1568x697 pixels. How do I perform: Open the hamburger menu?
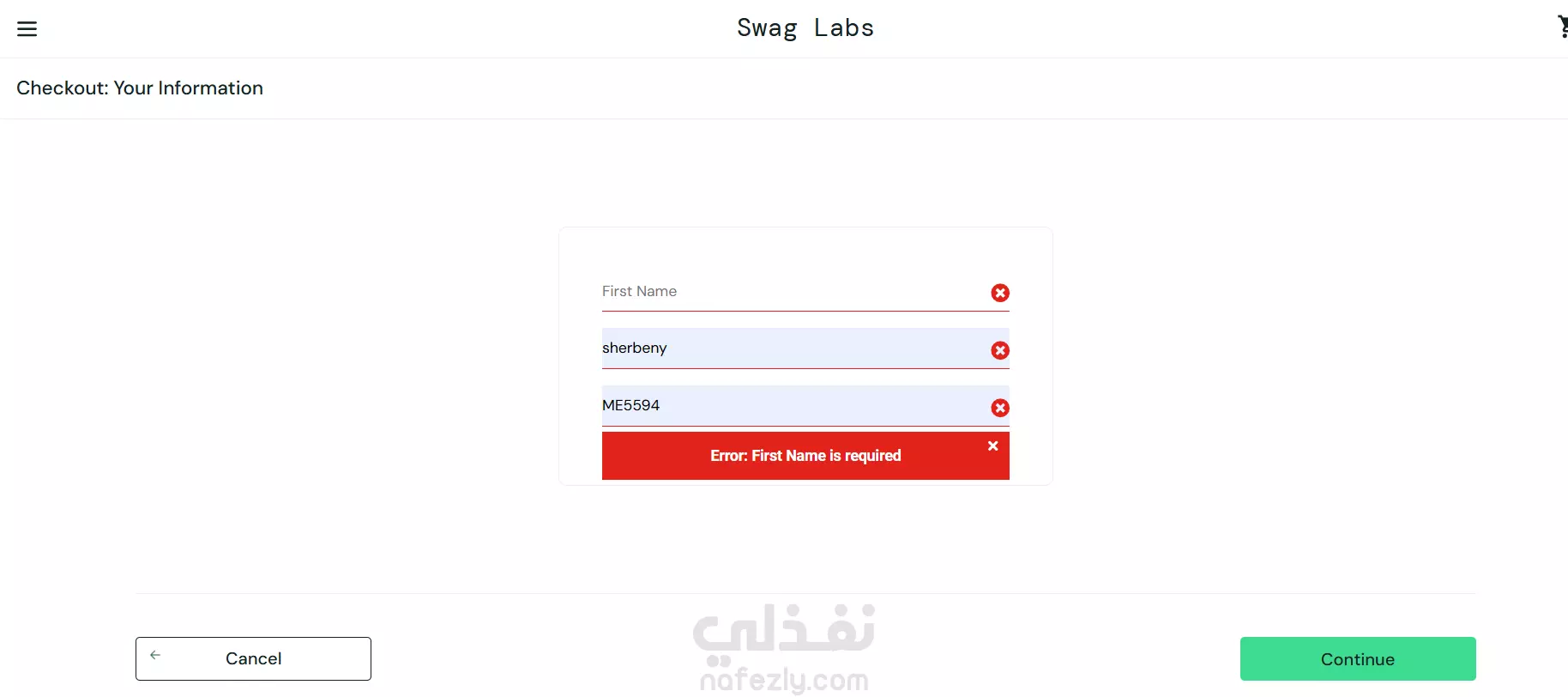[27, 28]
